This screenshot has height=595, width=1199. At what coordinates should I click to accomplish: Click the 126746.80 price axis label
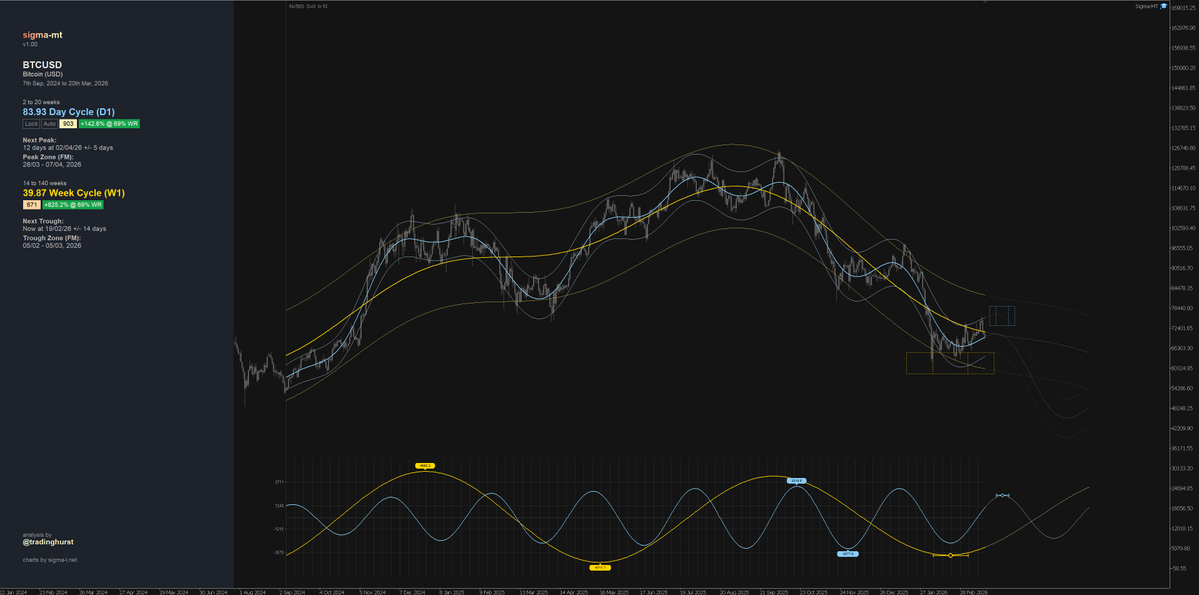[x=1184, y=148]
